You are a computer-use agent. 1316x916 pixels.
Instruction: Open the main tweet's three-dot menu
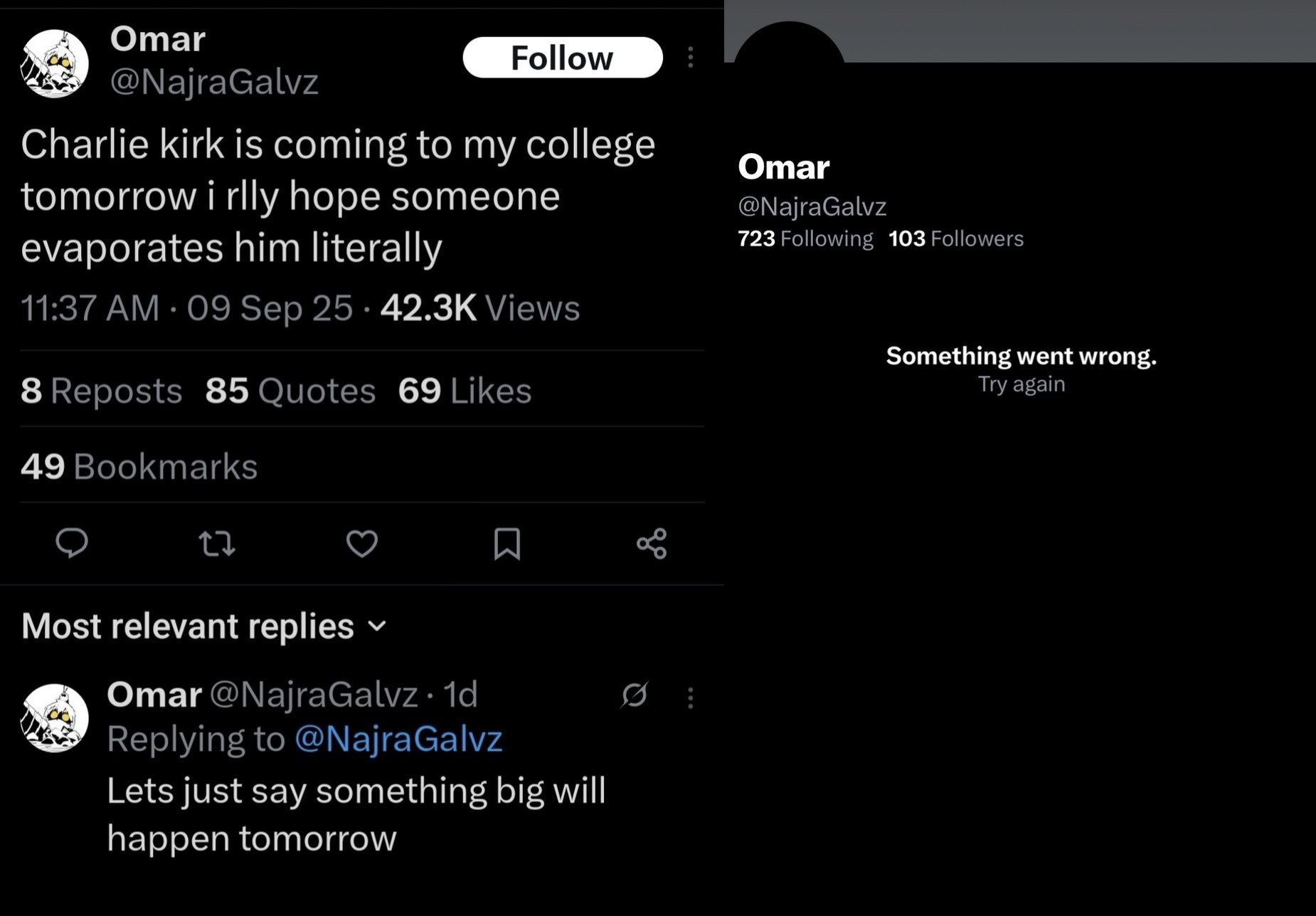click(690, 58)
